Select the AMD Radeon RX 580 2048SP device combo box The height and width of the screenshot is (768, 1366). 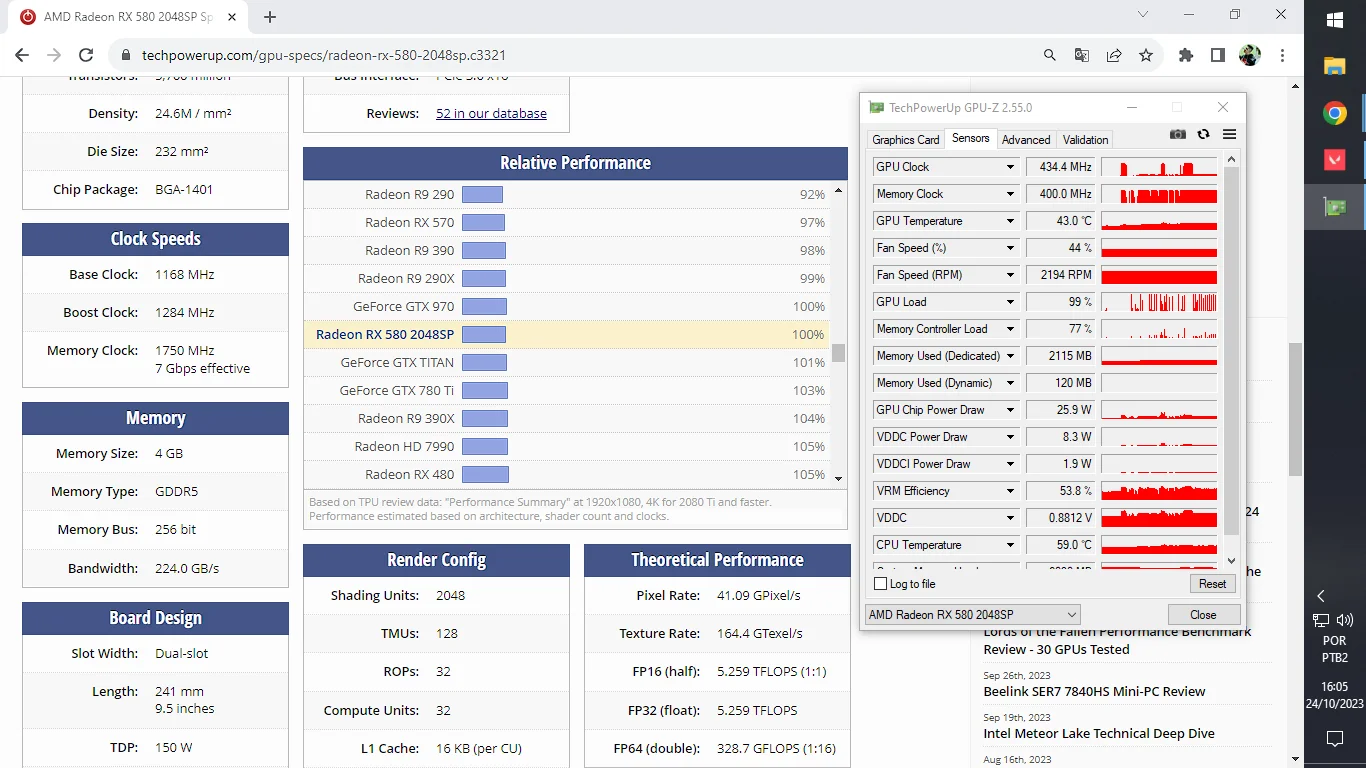(x=972, y=615)
